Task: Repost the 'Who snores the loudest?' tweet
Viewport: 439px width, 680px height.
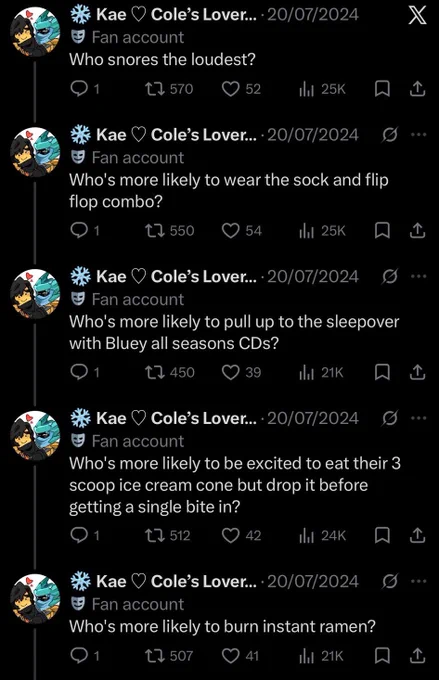Action: point(168,89)
